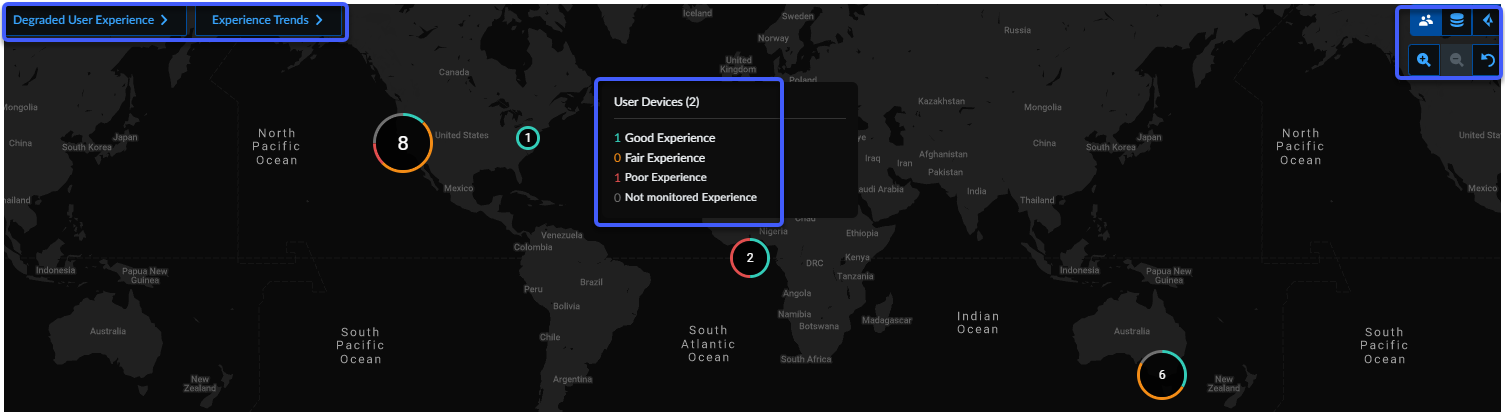The image size is (1505, 412).
Task: Select the third map view mode icon
Action: (x=1487, y=21)
